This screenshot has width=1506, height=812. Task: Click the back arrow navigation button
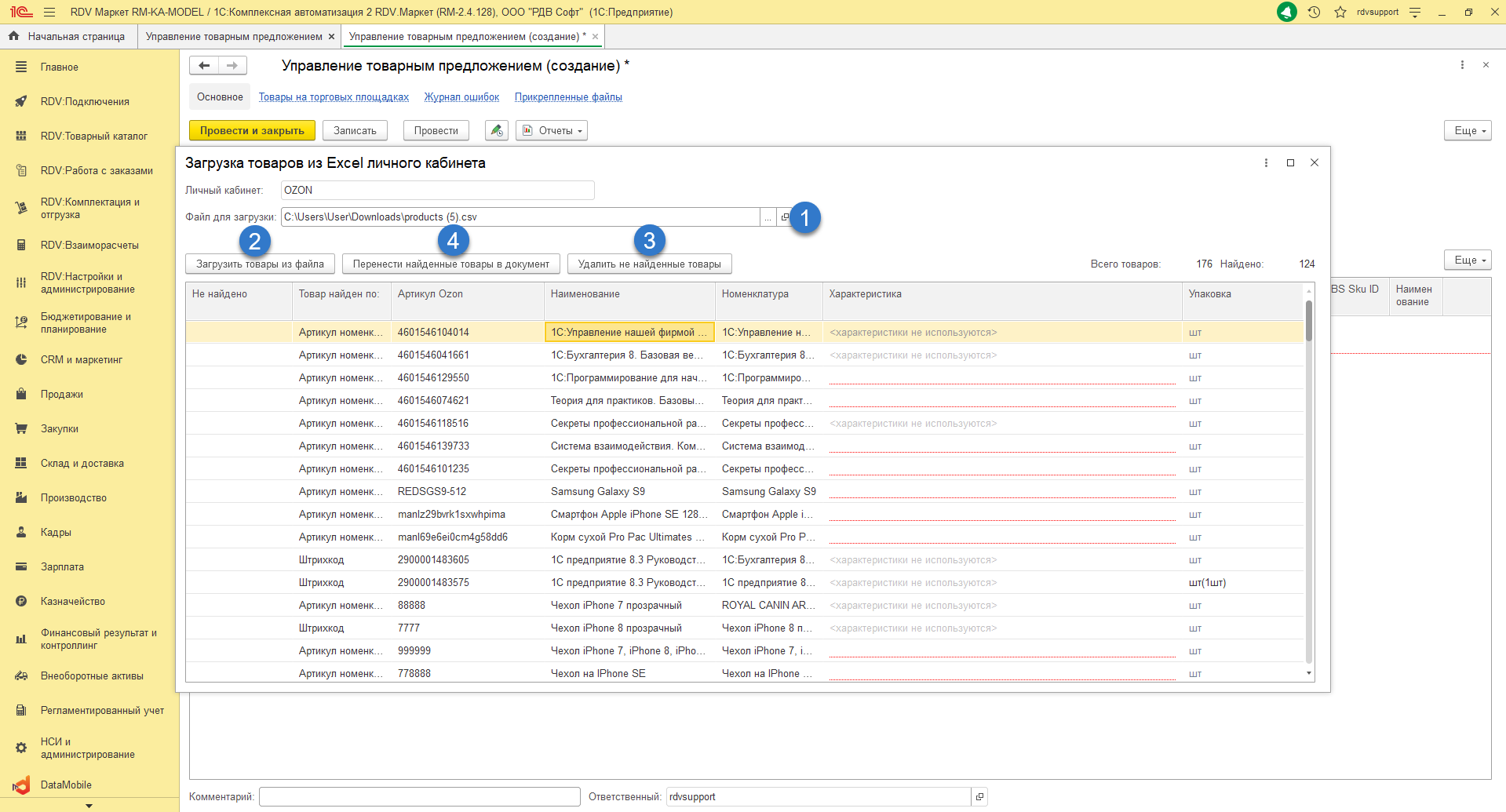[204, 66]
